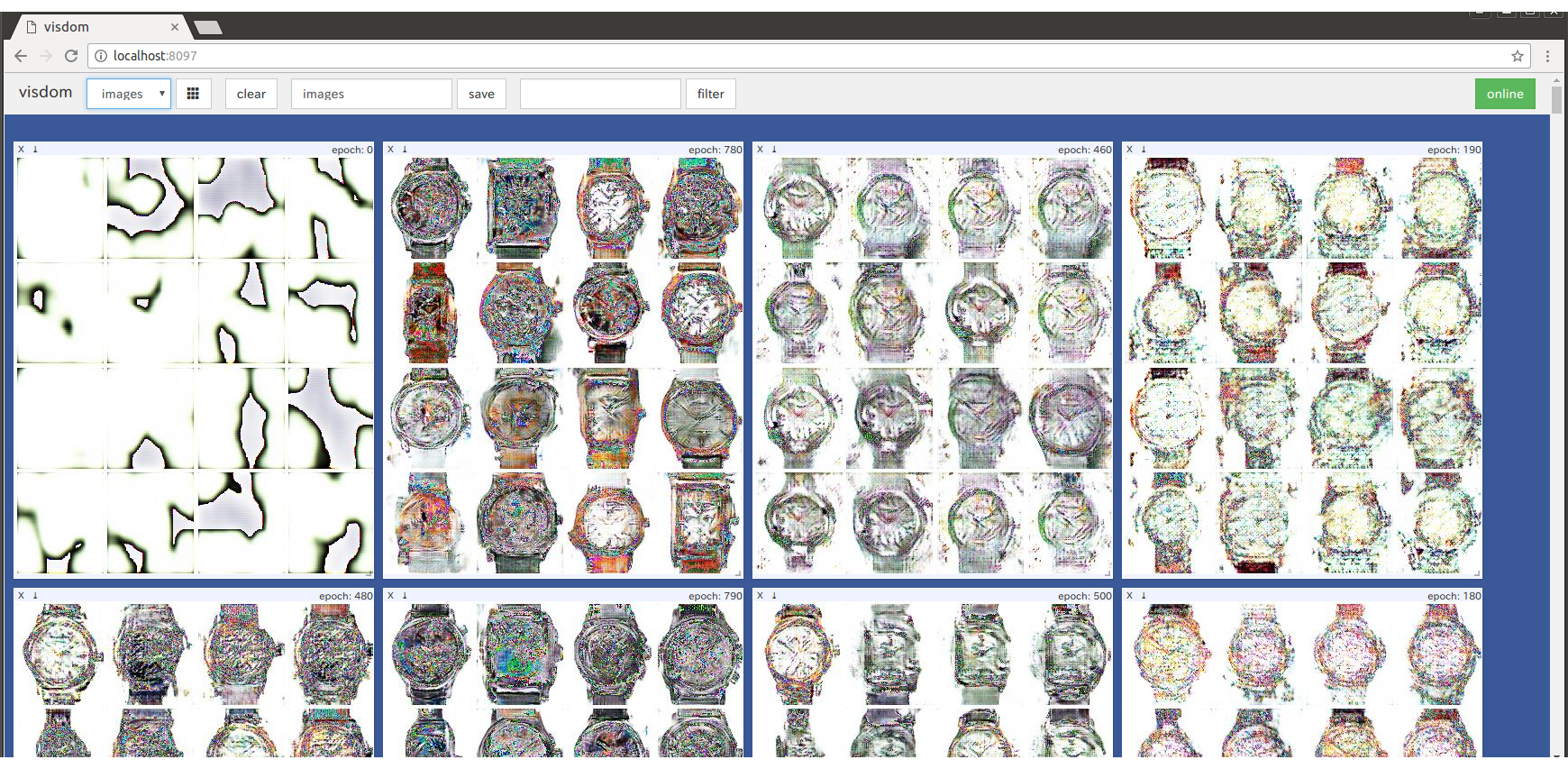1568x769 pixels.
Task: Download the epoch: 190 image
Action: 1144,150
